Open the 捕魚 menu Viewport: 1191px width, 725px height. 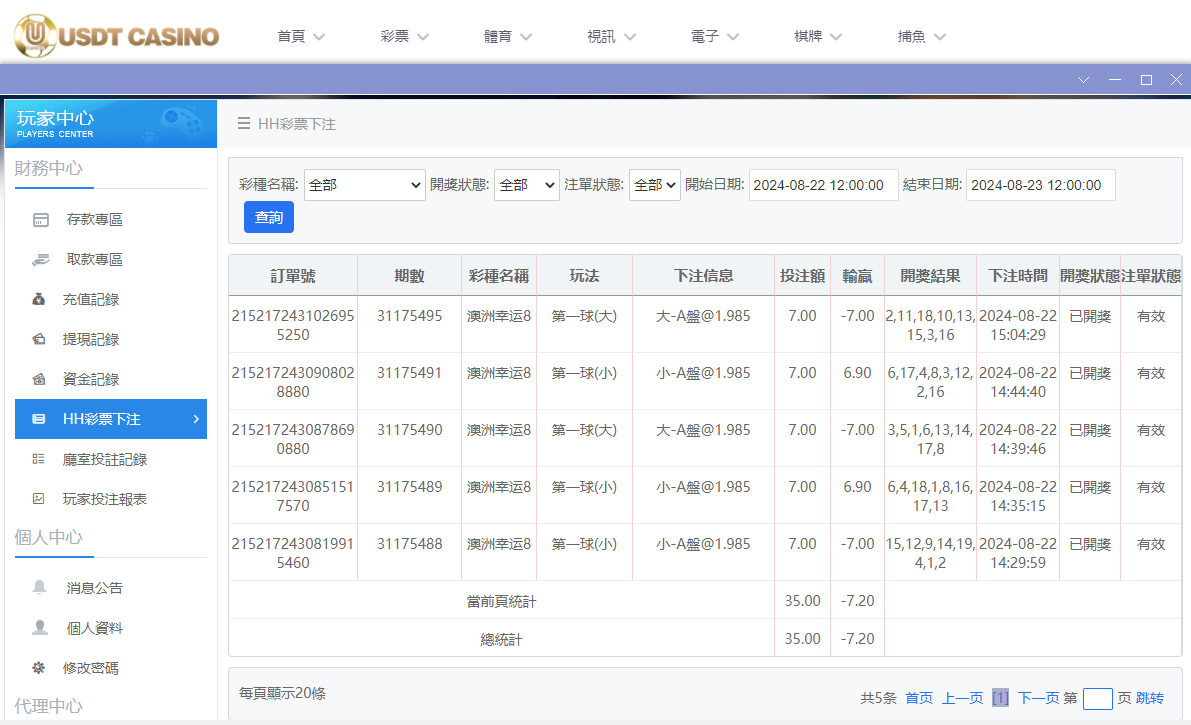click(x=921, y=35)
